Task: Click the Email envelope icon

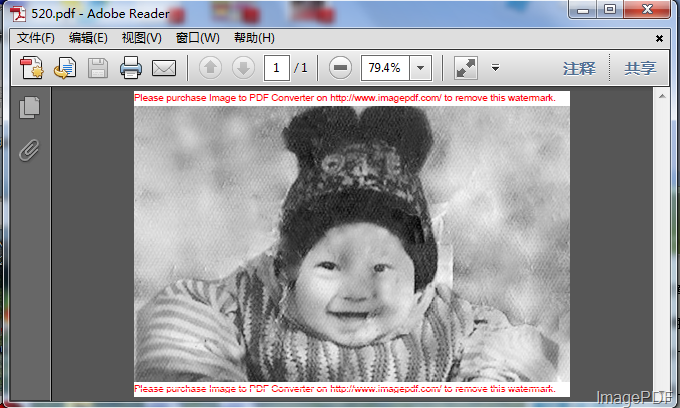Action: 163,68
